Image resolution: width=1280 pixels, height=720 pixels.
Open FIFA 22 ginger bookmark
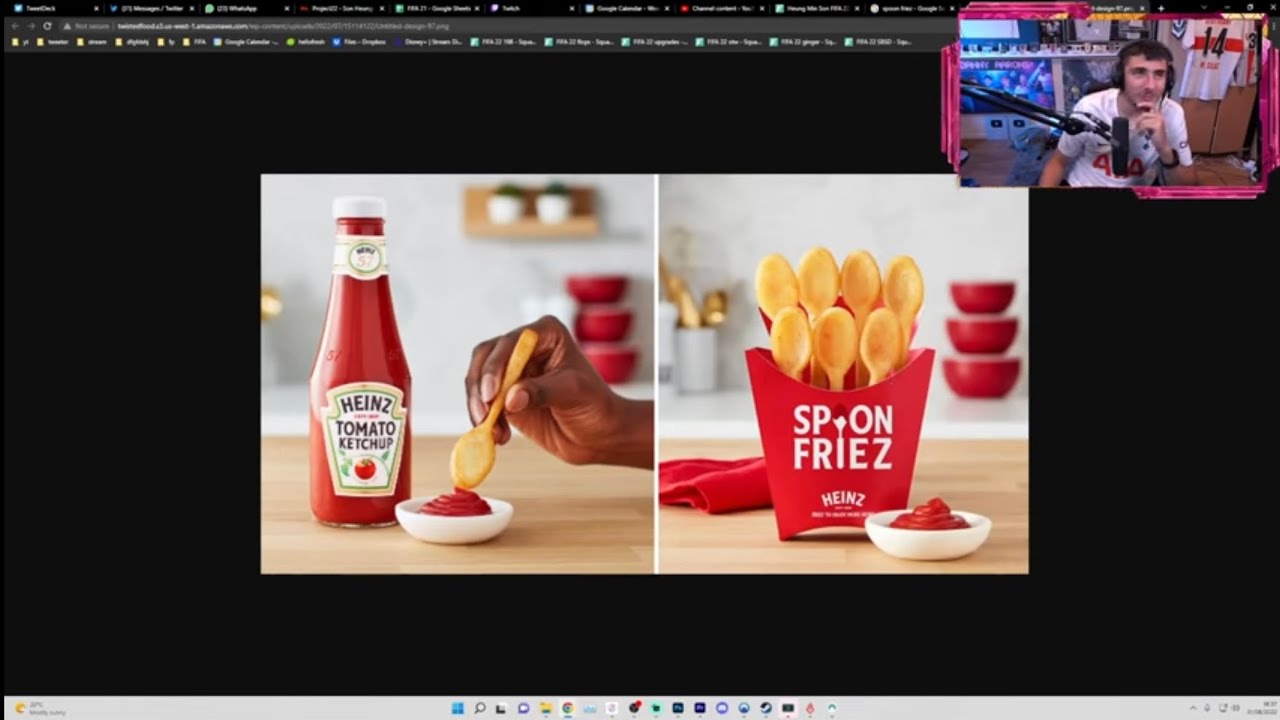803,42
